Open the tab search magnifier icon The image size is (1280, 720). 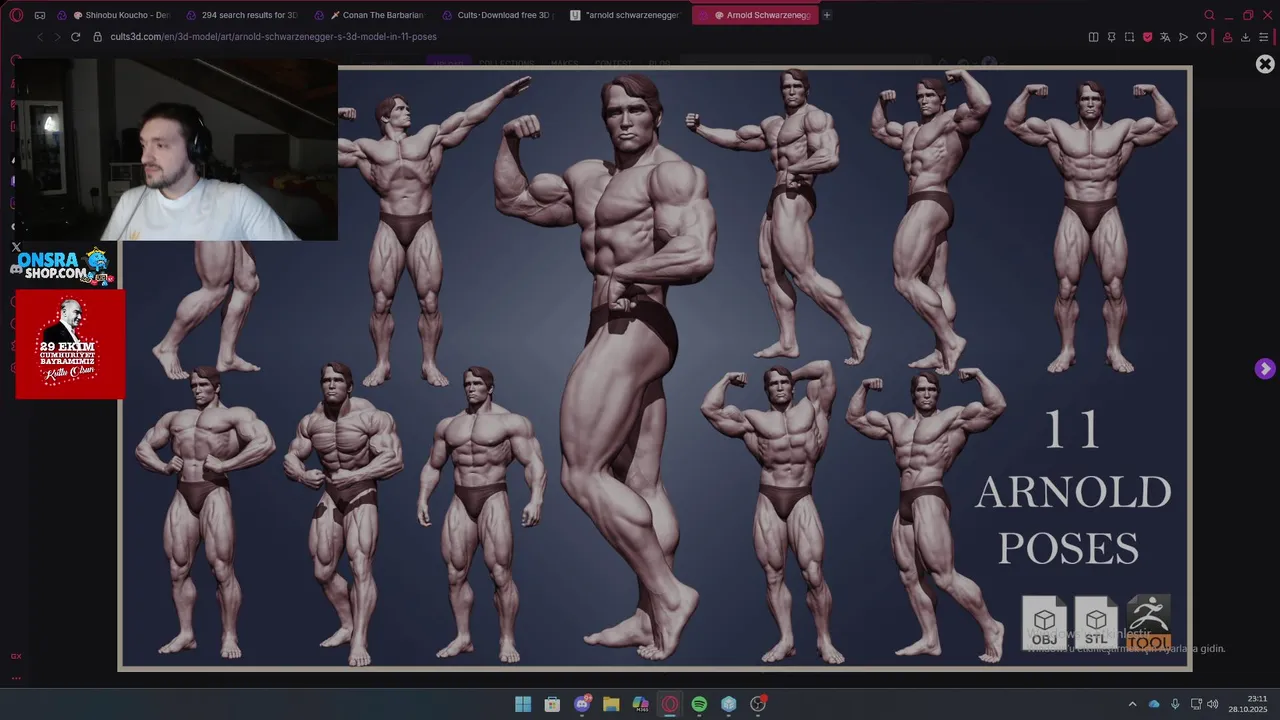[1209, 15]
